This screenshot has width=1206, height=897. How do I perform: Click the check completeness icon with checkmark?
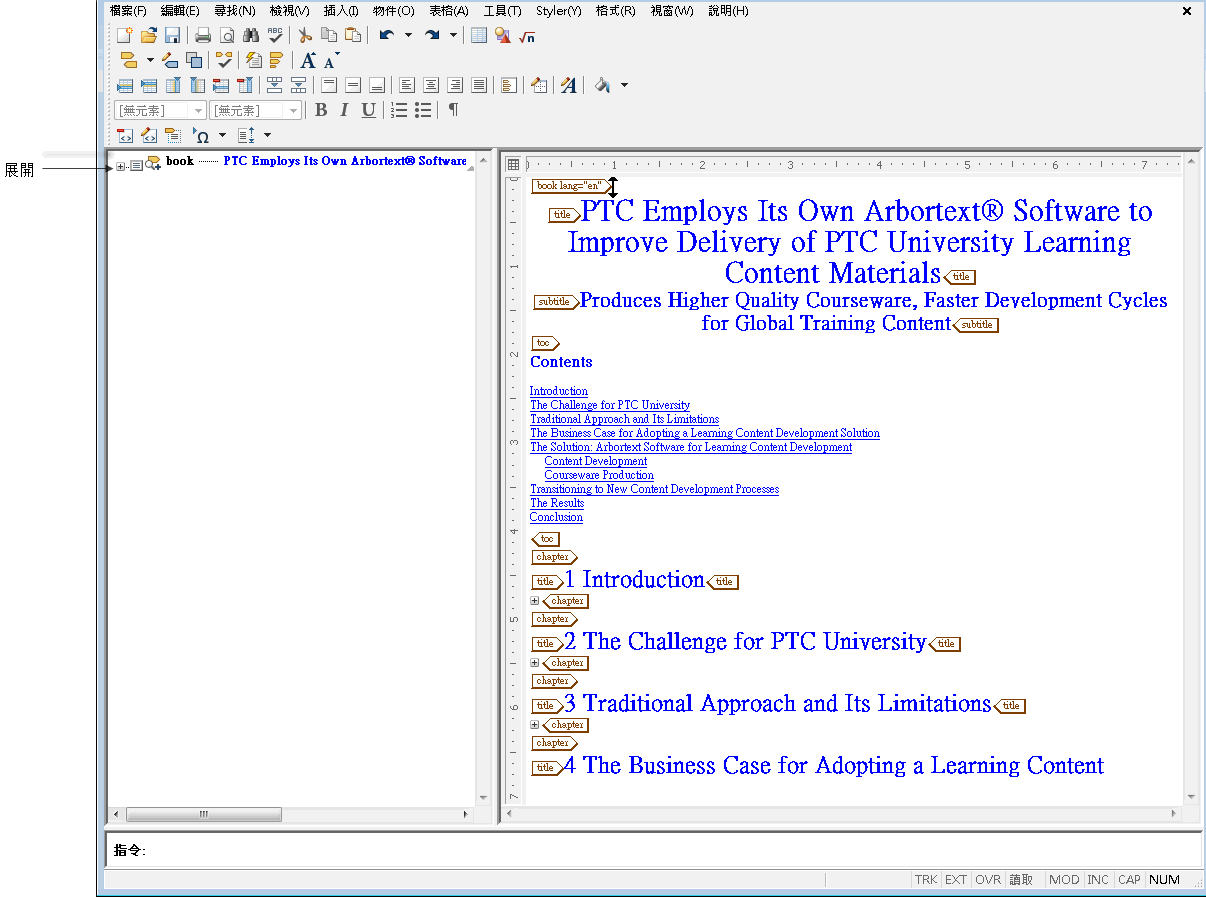(224, 60)
